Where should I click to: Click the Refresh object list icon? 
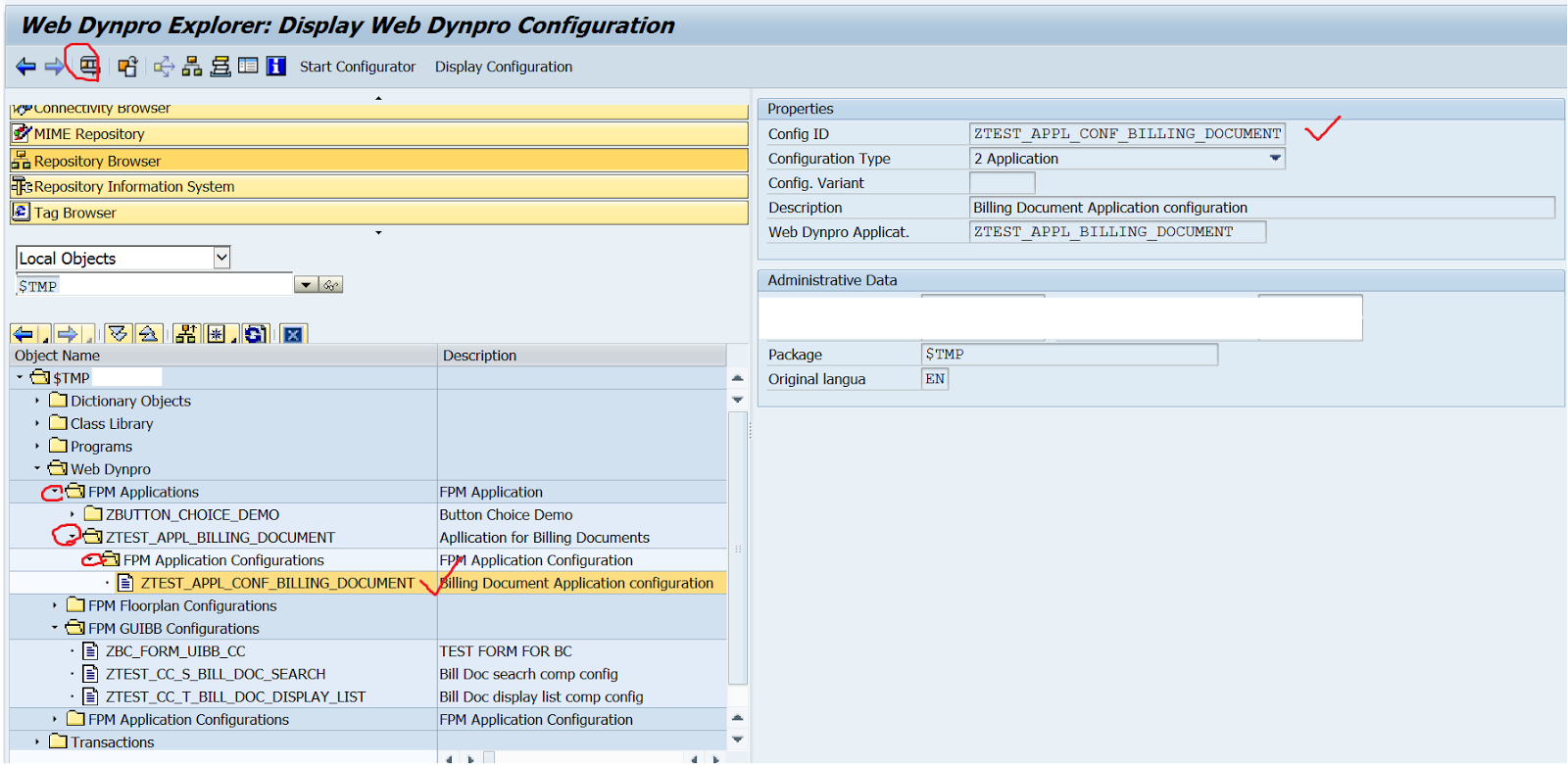[x=255, y=334]
